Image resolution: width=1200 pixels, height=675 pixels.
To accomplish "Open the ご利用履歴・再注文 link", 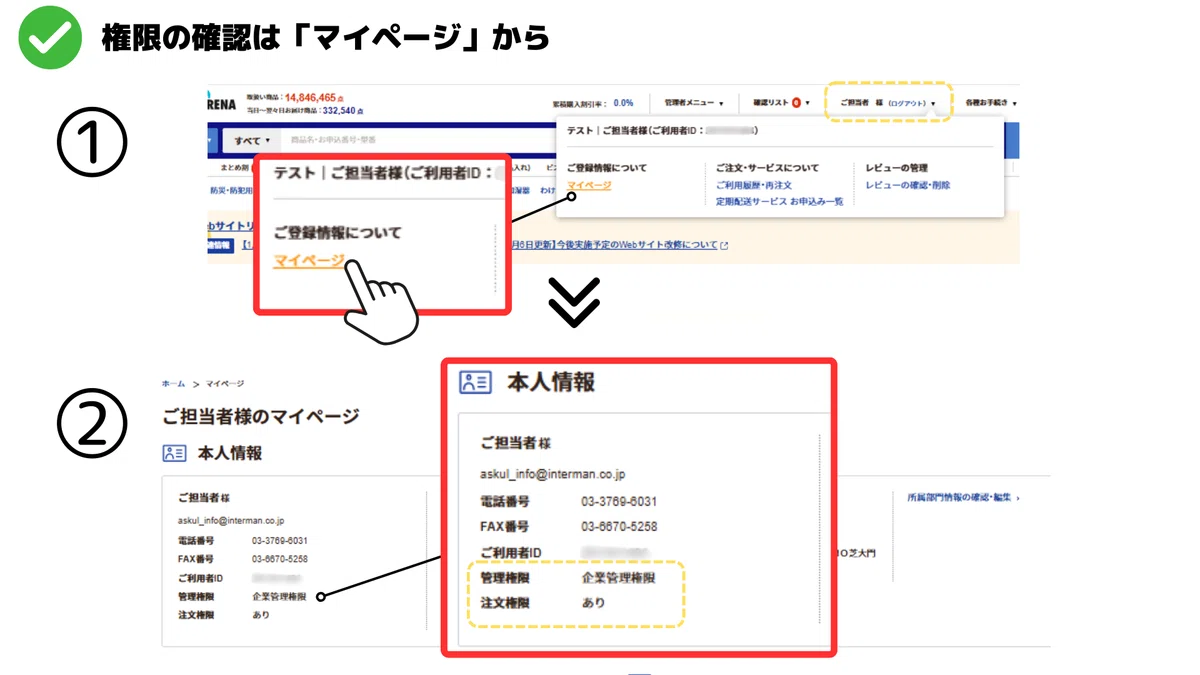I will click(x=754, y=185).
